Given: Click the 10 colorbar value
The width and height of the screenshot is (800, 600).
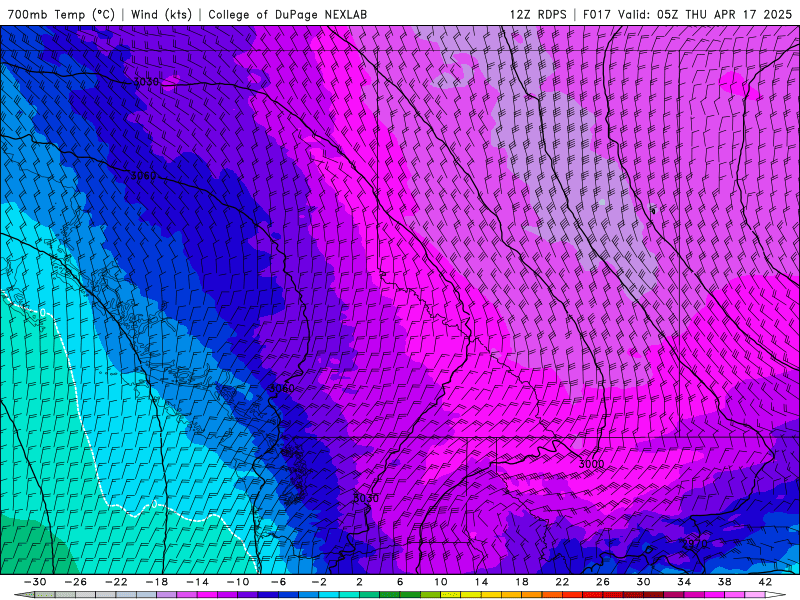Looking at the screenshot, I should point(441,582).
